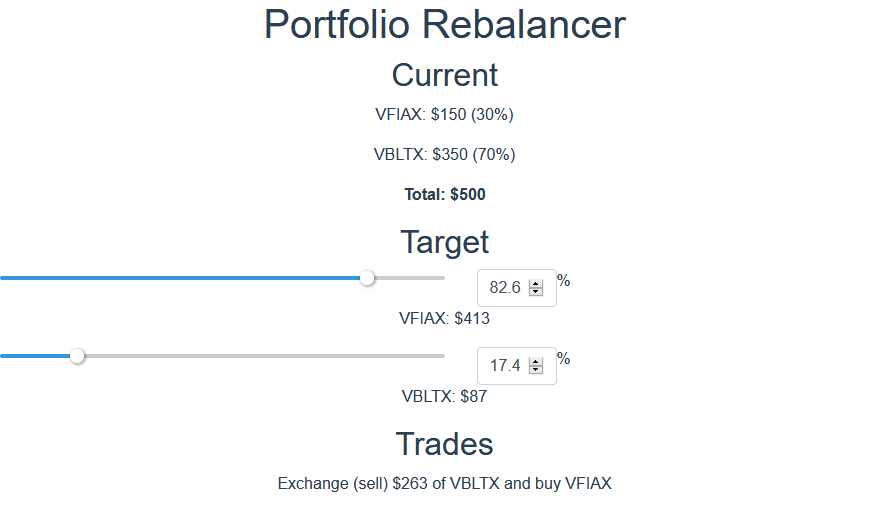The height and width of the screenshot is (511, 889).
Task: Click the VBLTX target slider handle
Action: click(x=77, y=356)
